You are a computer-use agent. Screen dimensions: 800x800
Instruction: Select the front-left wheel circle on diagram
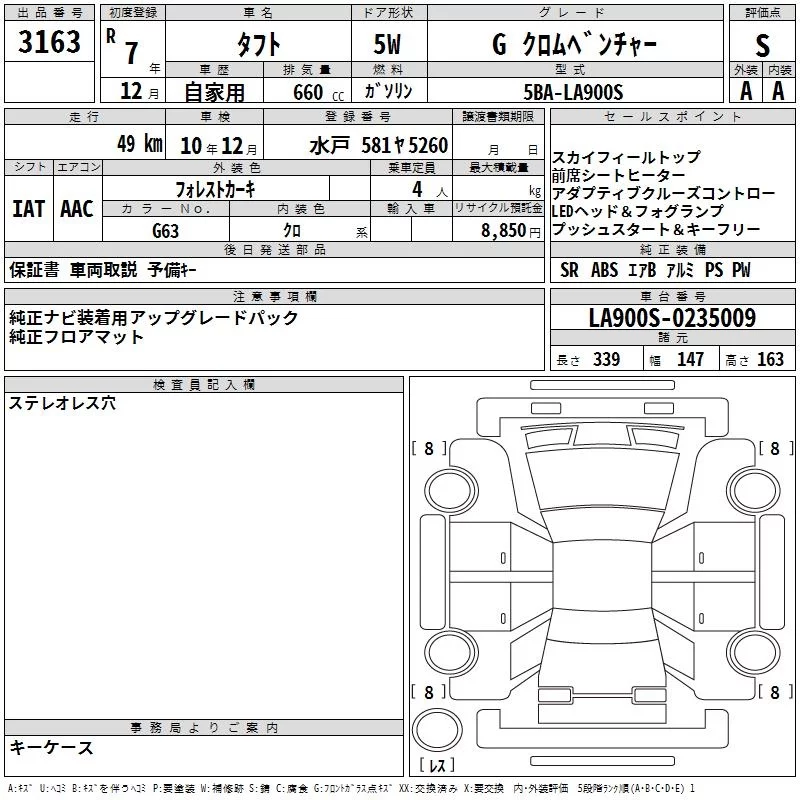point(451,491)
